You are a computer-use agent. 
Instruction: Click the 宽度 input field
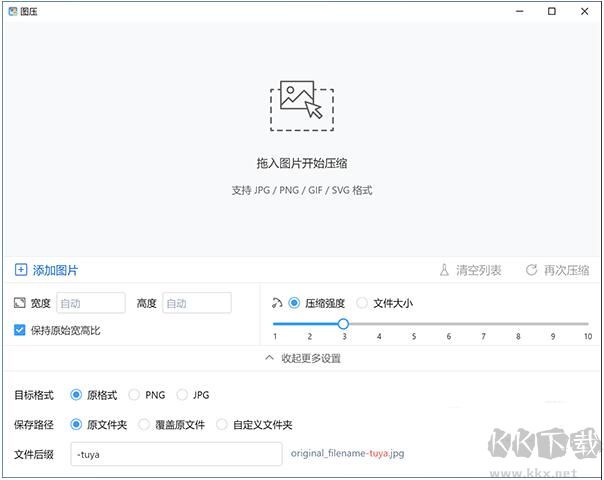pos(91,303)
